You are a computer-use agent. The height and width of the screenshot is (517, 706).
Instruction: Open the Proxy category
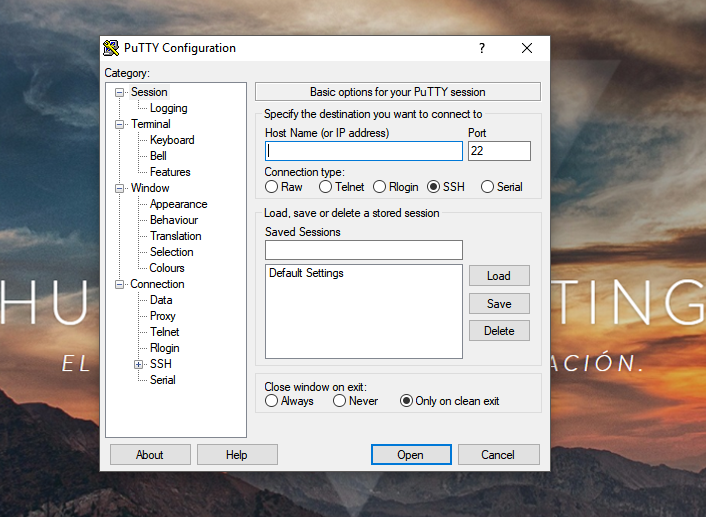click(x=163, y=316)
